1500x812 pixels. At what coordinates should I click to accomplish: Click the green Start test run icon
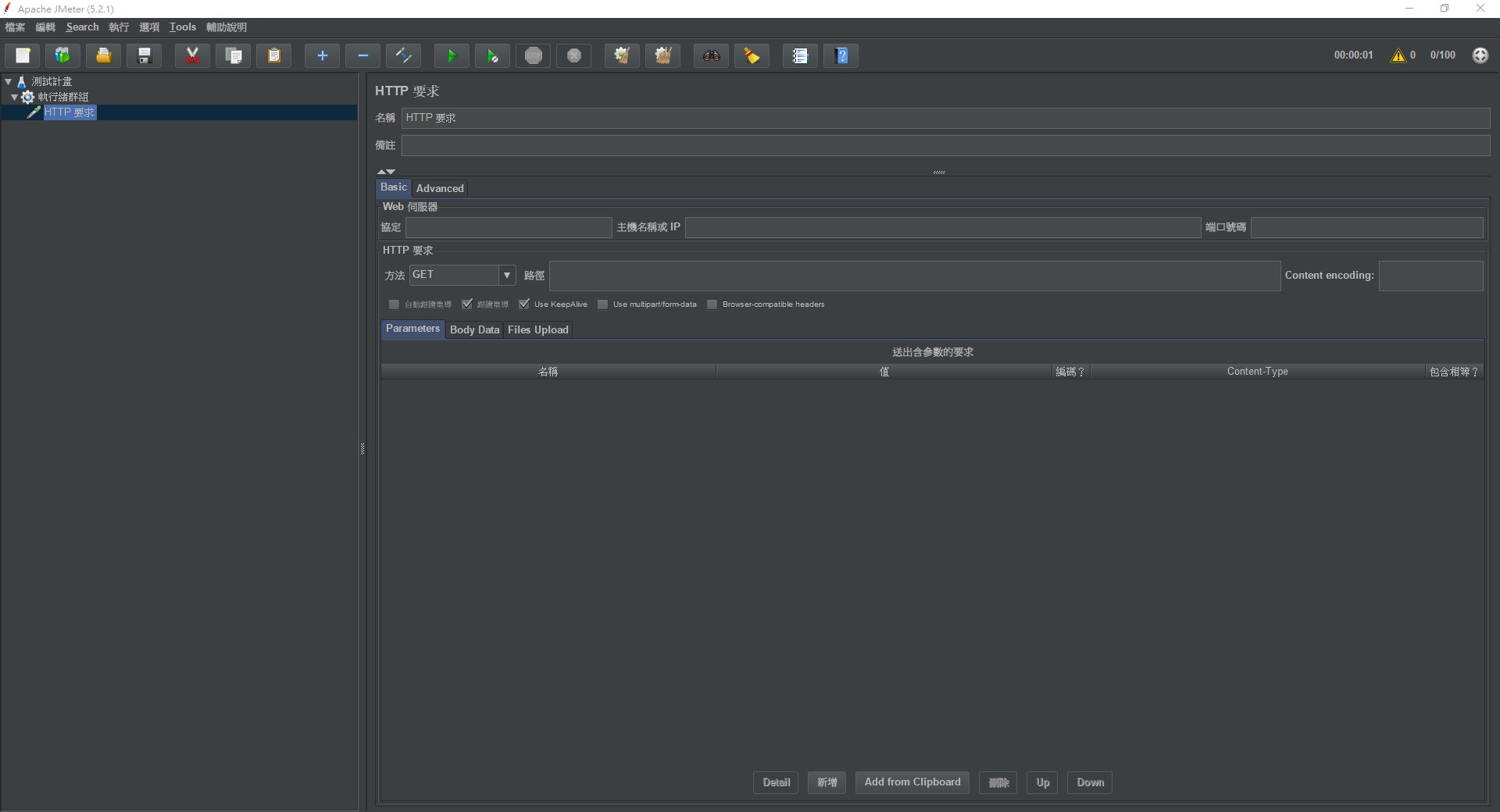coord(452,55)
